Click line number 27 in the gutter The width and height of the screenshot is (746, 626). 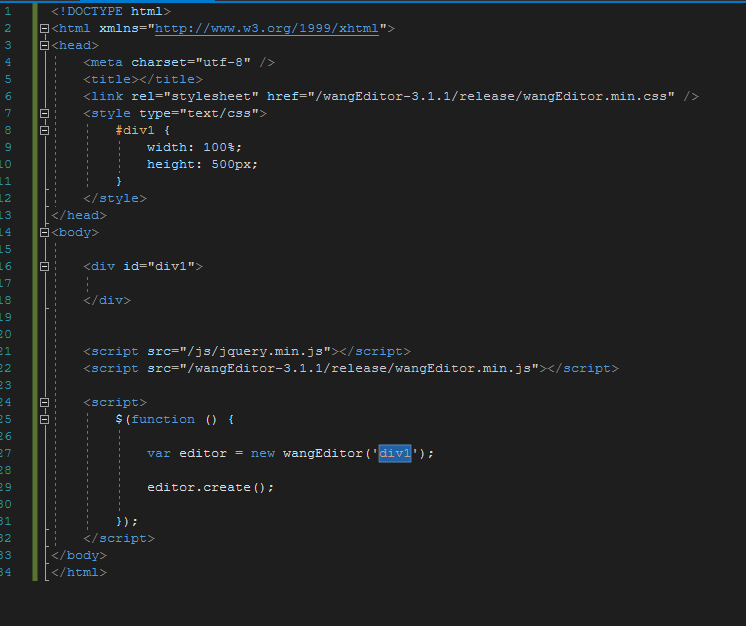pyautogui.click(x=6, y=453)
